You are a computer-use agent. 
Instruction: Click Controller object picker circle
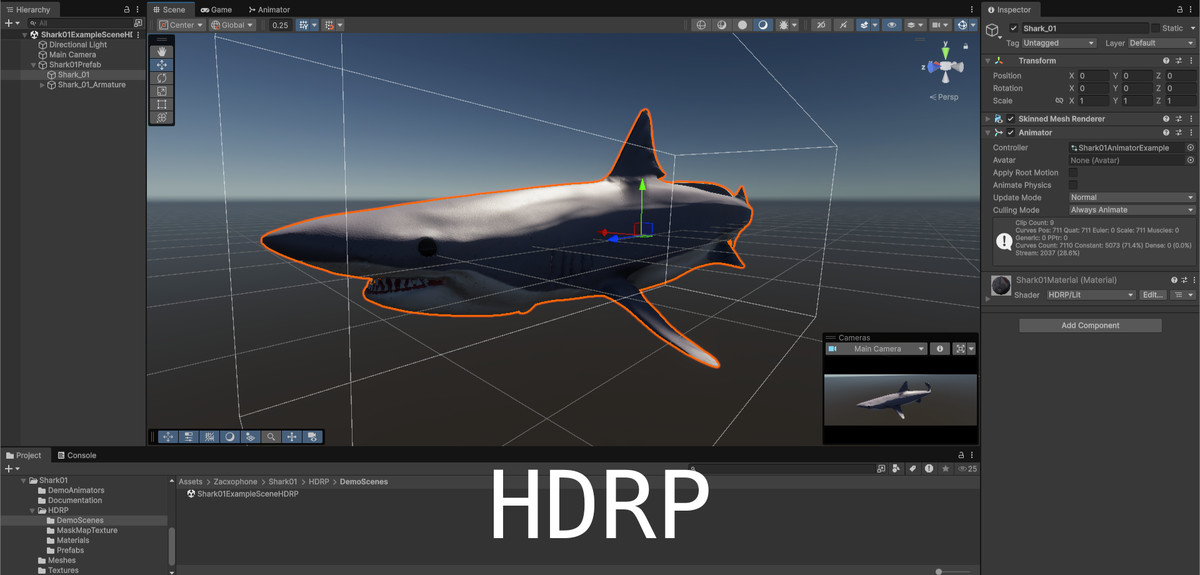1190,148
